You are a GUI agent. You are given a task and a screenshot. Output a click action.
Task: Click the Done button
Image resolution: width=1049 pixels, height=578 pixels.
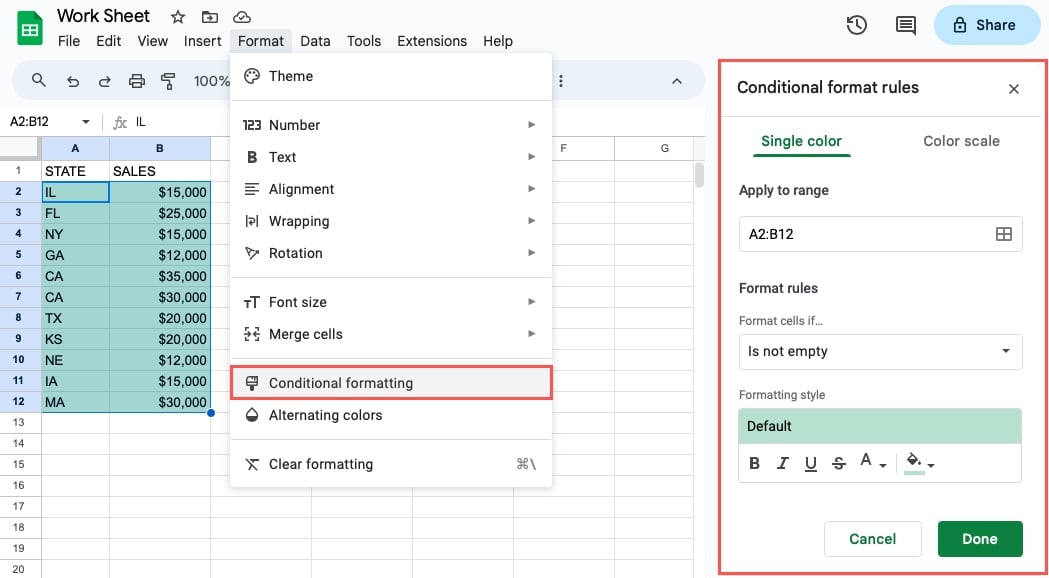point(980,539)
